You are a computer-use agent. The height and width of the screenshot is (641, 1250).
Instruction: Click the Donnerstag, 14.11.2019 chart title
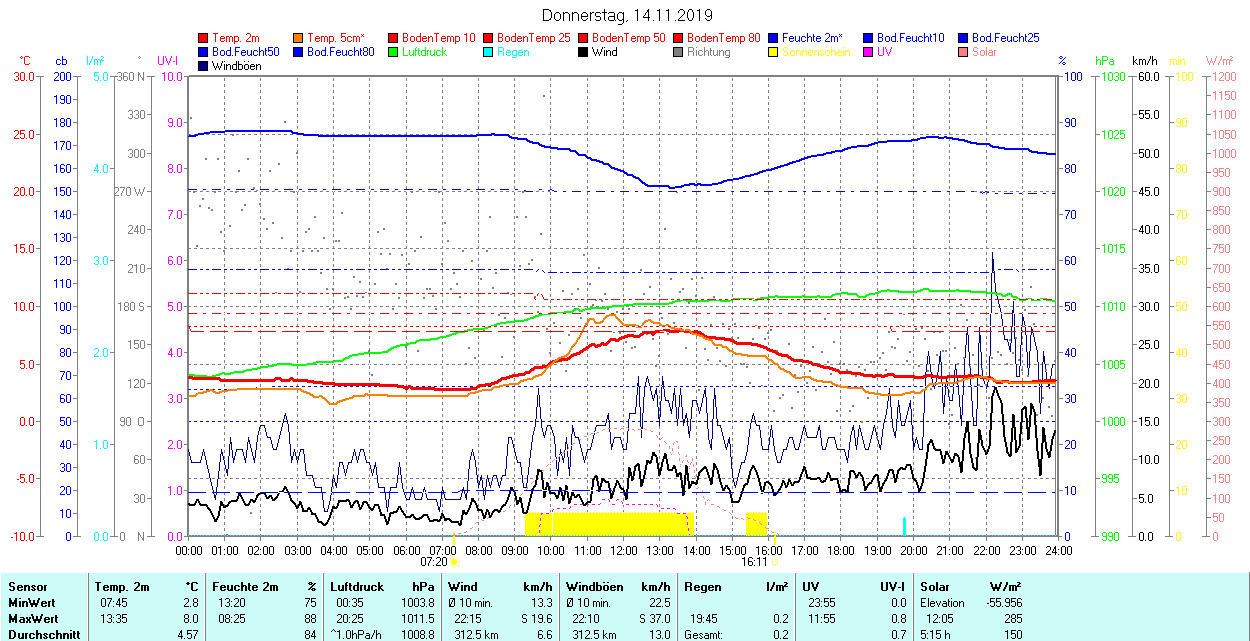coord(627,15)
